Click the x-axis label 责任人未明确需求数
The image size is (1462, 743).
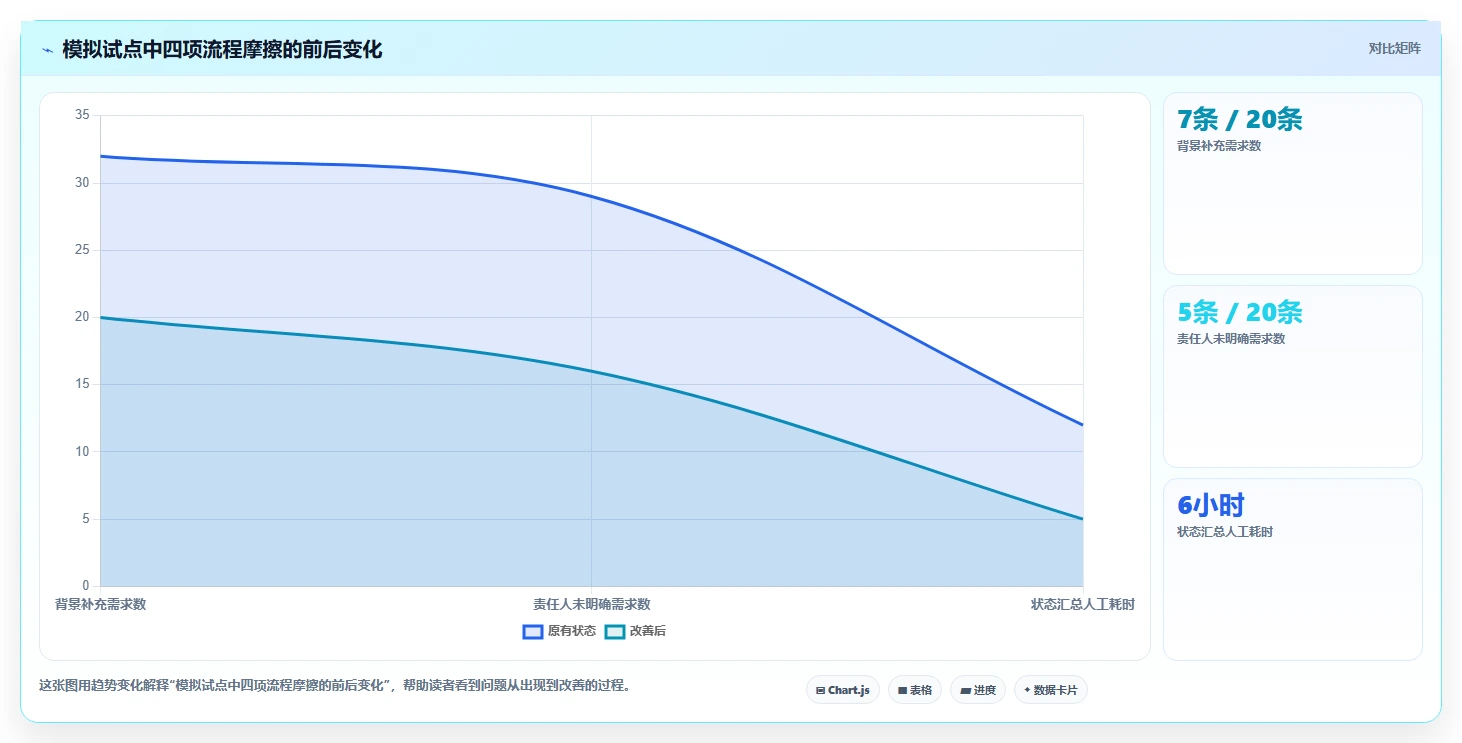[x=592, y=604]
